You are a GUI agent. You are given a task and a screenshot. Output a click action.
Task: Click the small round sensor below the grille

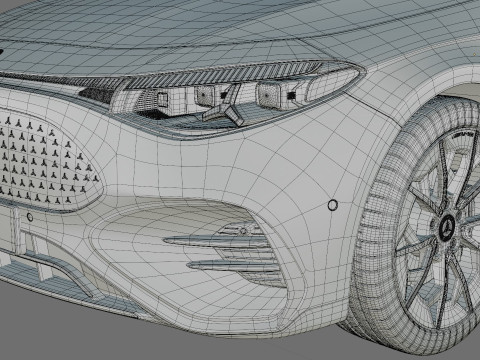[x=30, y=217]
